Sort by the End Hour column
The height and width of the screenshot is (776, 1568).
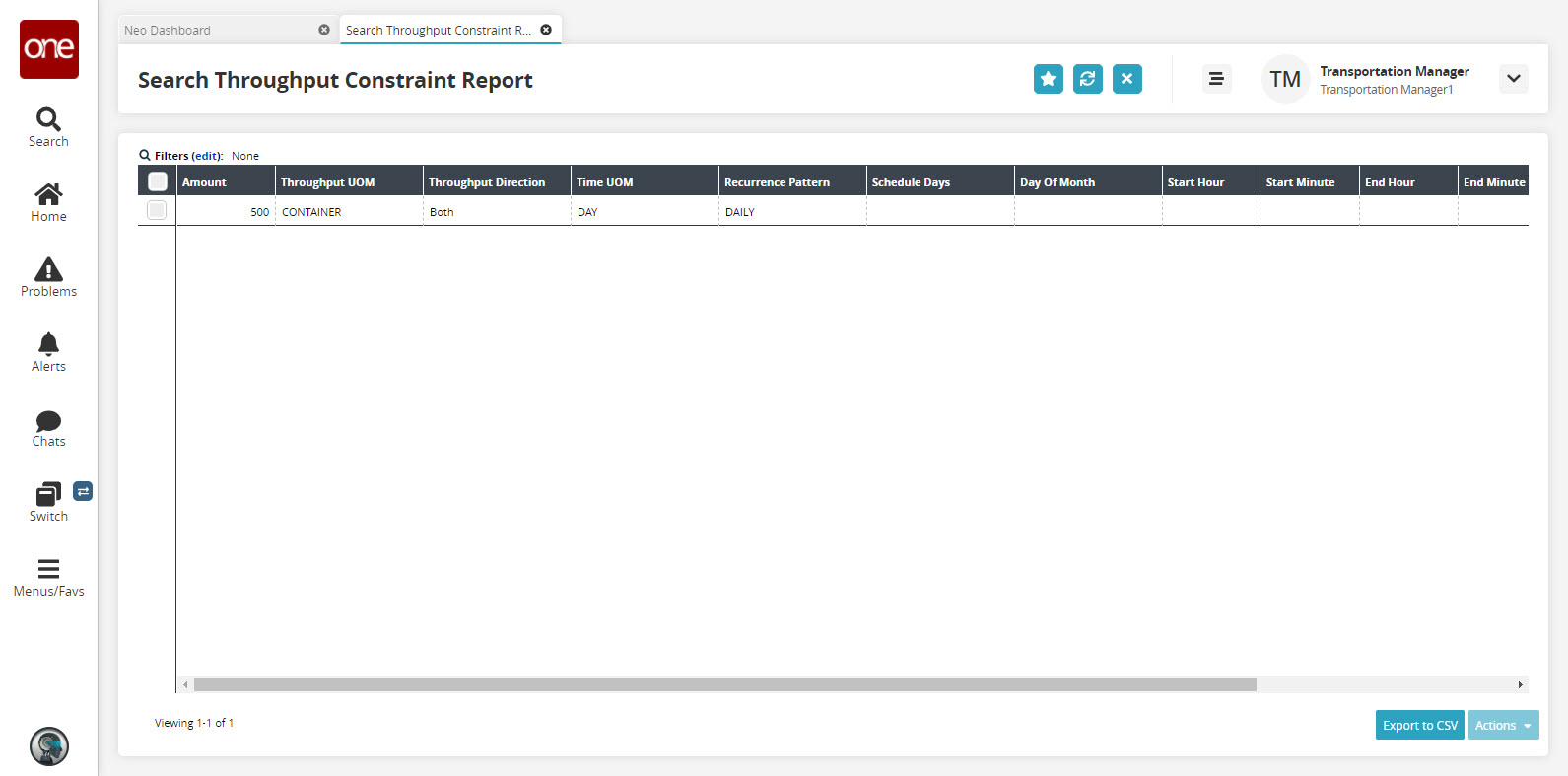point(1408,181)
